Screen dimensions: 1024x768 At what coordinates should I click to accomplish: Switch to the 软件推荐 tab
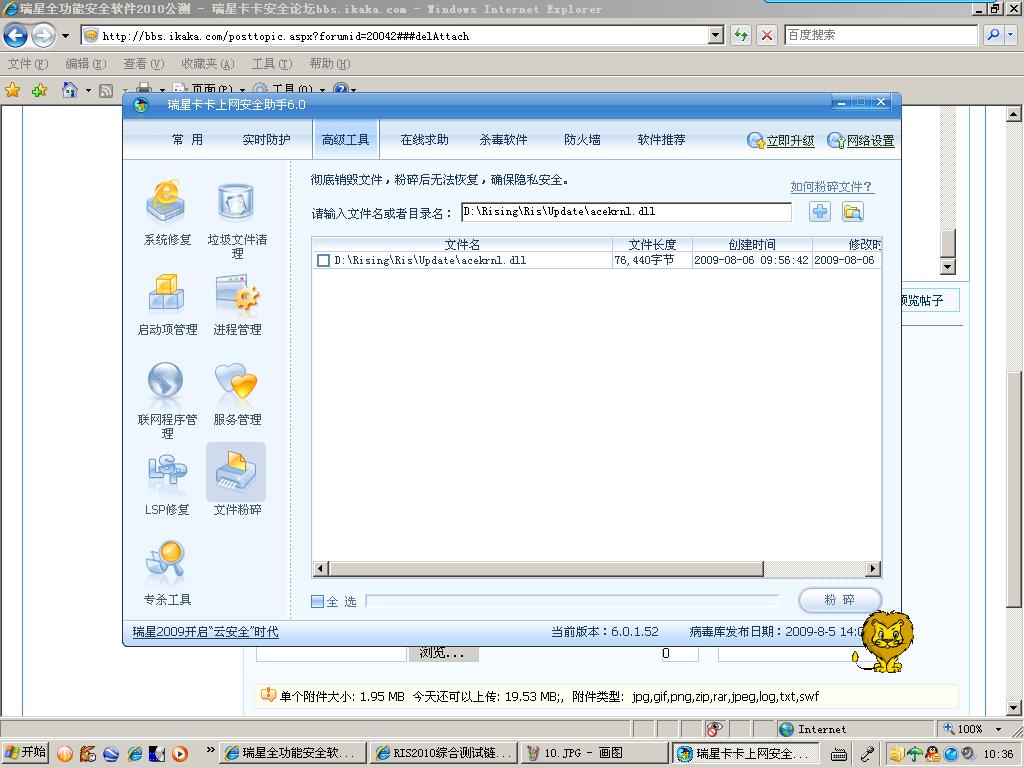[x=661, y=139]
